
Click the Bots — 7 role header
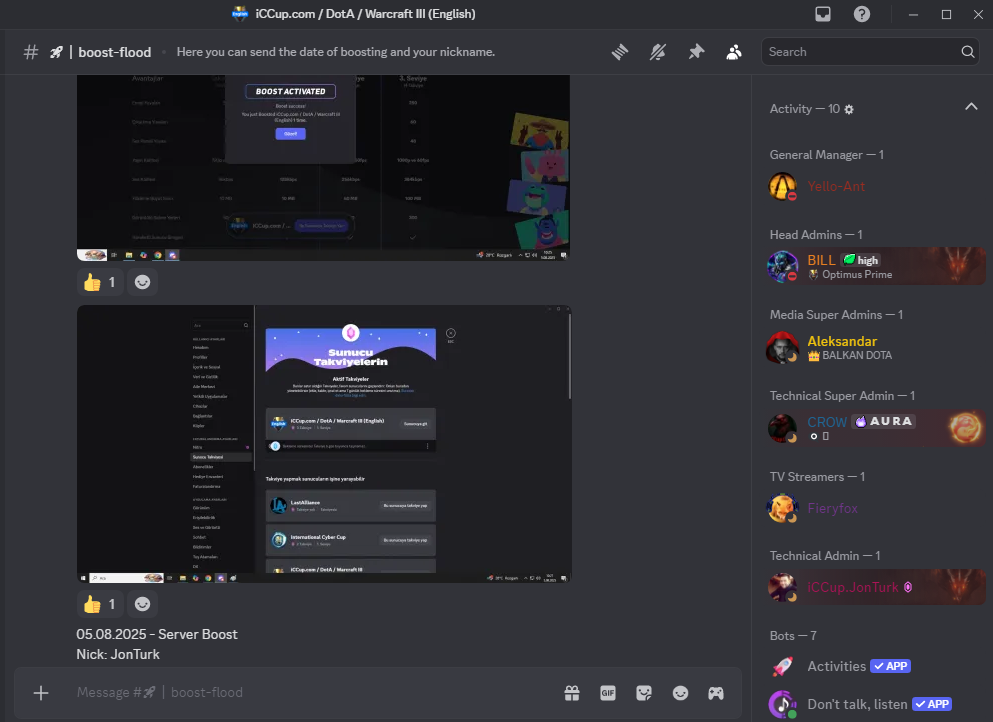click(x=793, y=636)
